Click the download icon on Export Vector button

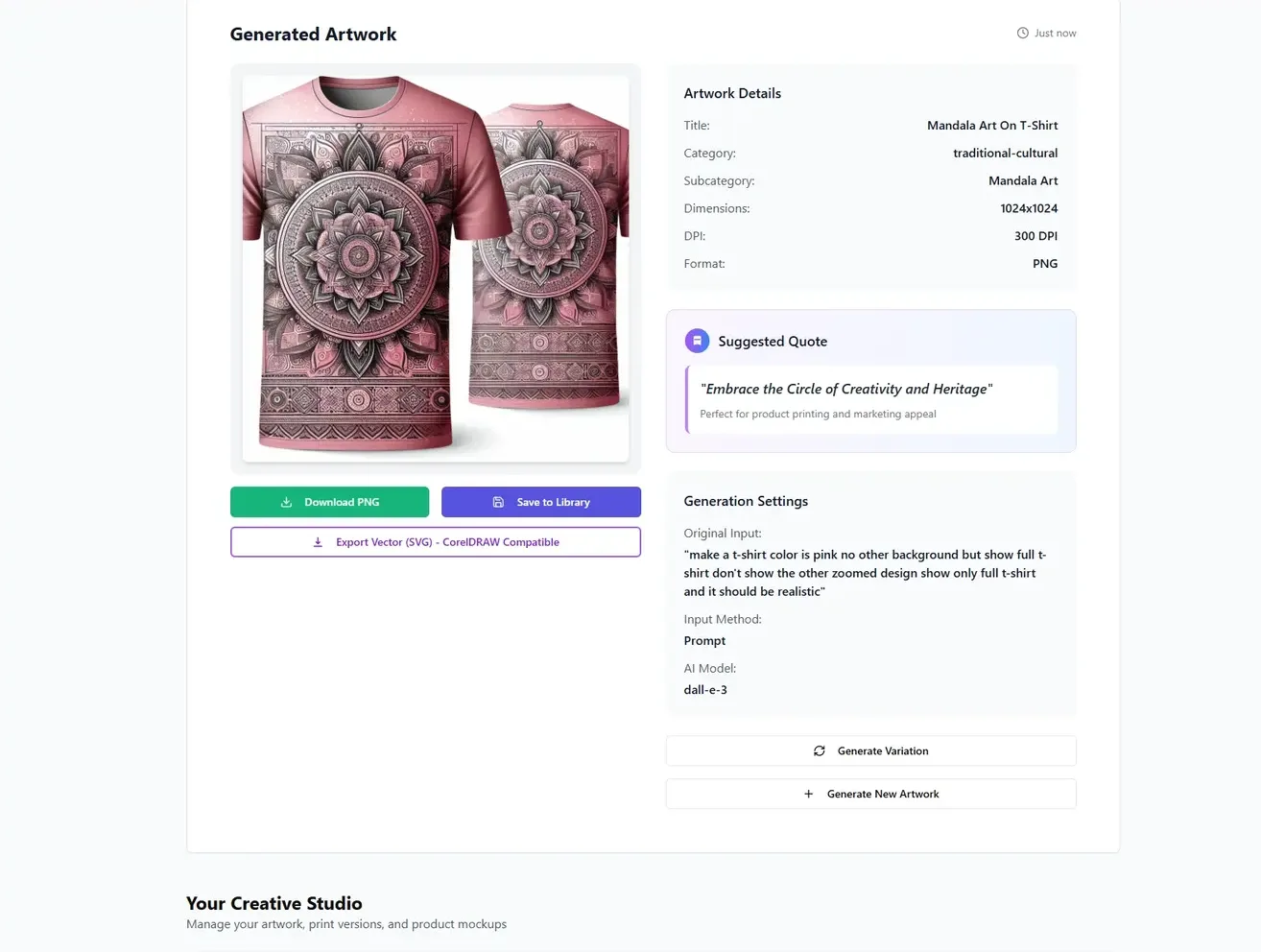pyautogui.click(x=318, y=542)
